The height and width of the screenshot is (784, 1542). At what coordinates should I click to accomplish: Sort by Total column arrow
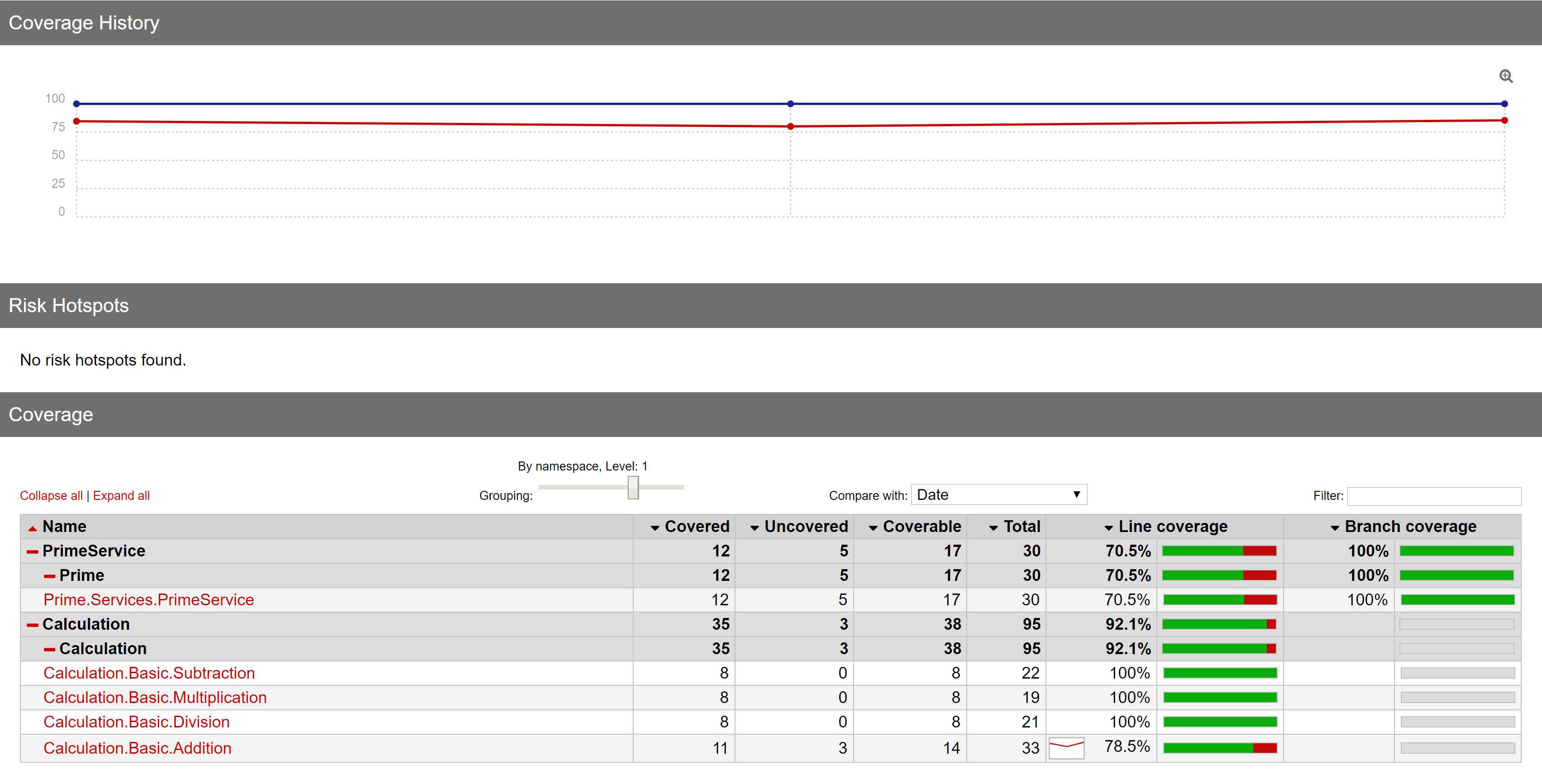[x=993, y=527]
